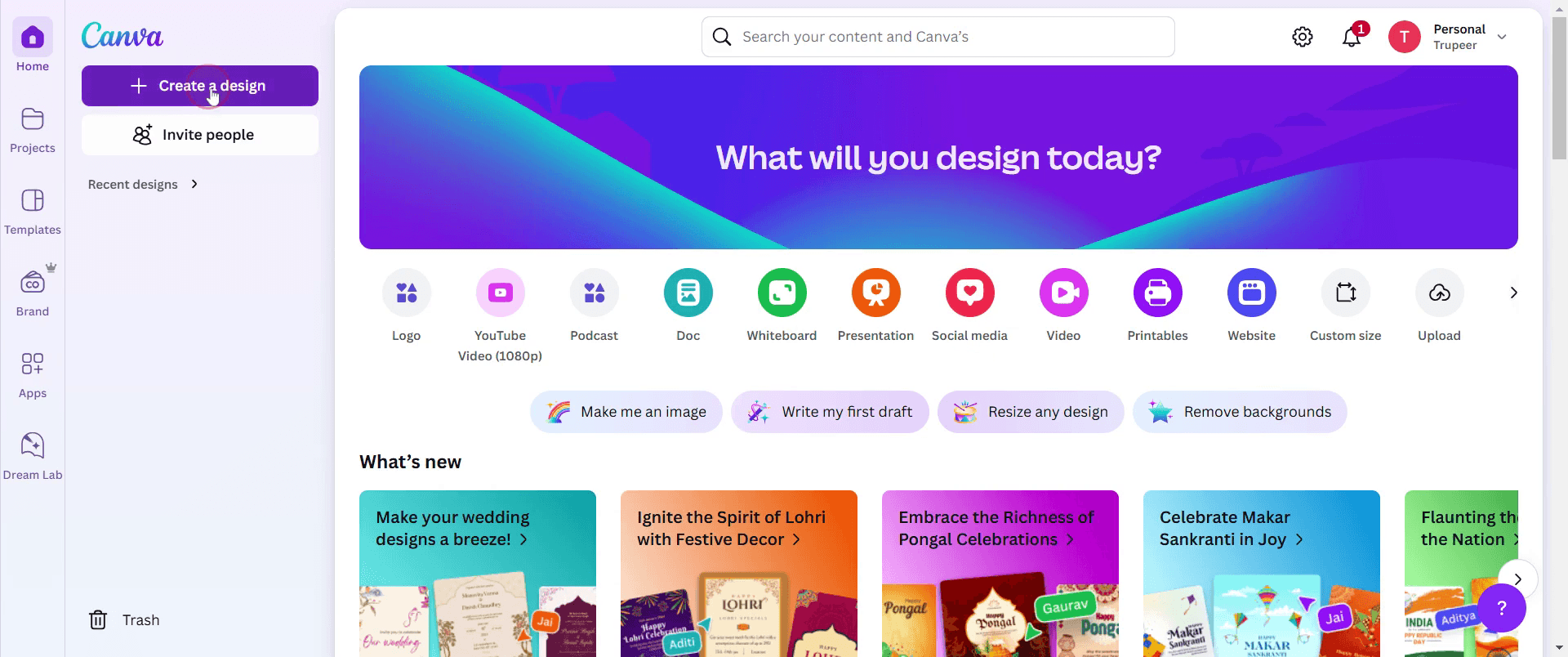Open the Upload cloud icon
The width and height of the screenshot is (1568, 657).
click(1439, 293)
